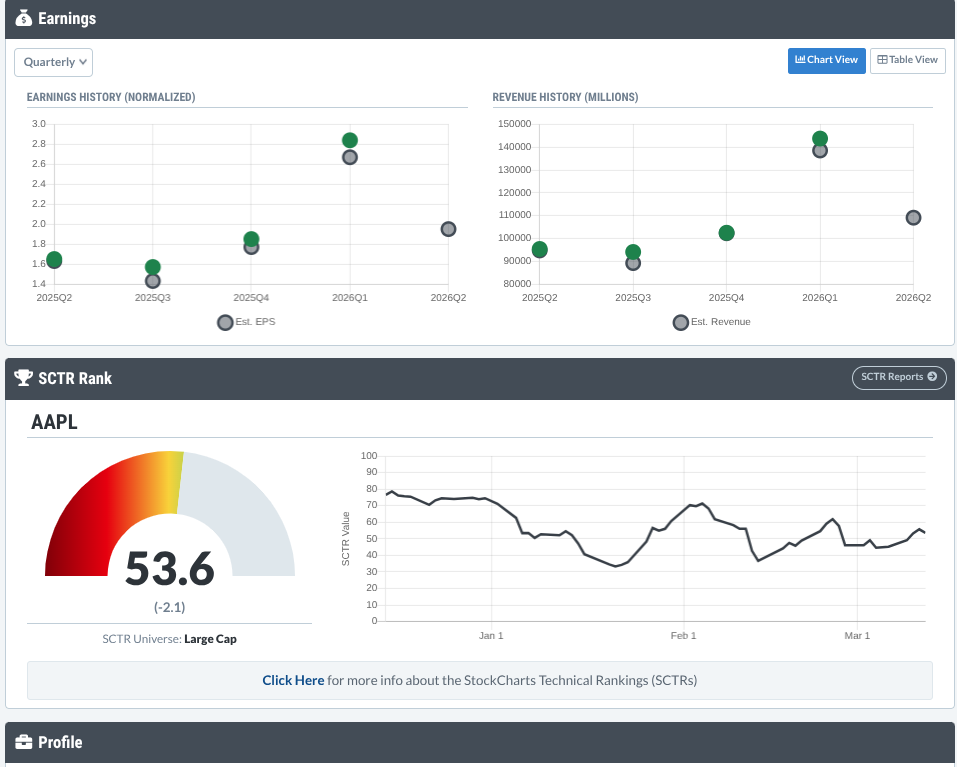Click the 2025Q2 label on revenue chart
This screenshot has height=767, width=957.
coord(540,298)
